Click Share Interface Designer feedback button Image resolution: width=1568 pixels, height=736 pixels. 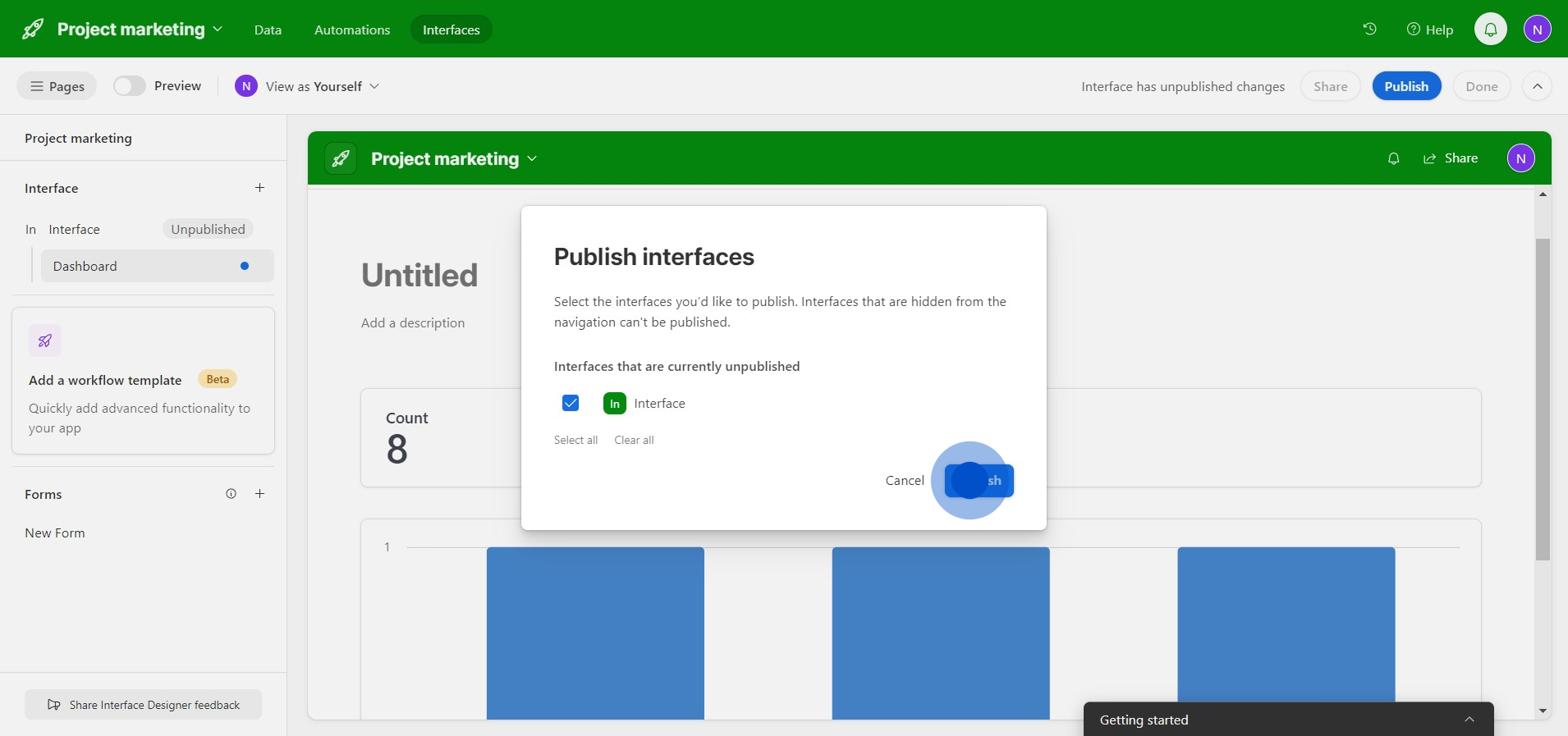pos(143,705)
